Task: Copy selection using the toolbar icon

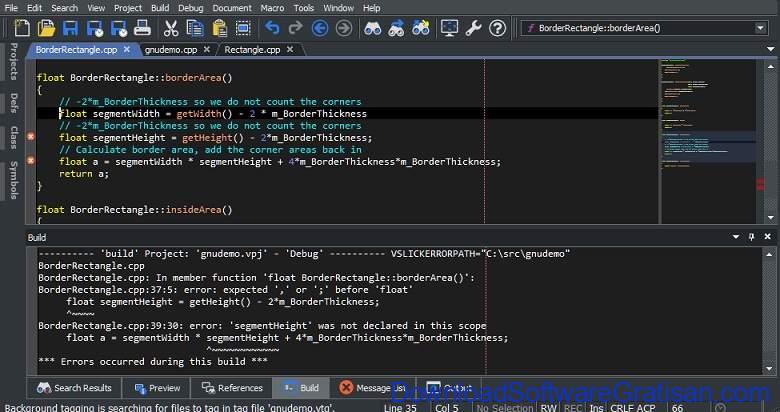Action: tap(195, 28)
